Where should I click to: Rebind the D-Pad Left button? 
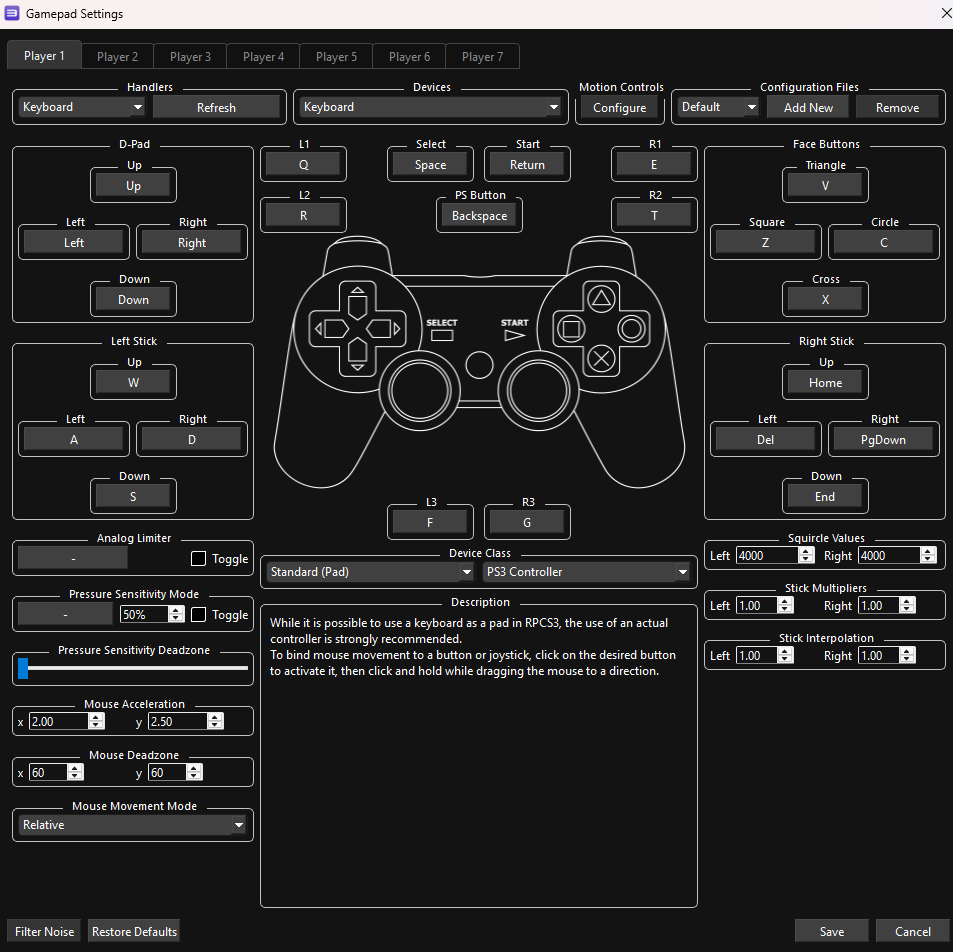click(x=74, y=243)
